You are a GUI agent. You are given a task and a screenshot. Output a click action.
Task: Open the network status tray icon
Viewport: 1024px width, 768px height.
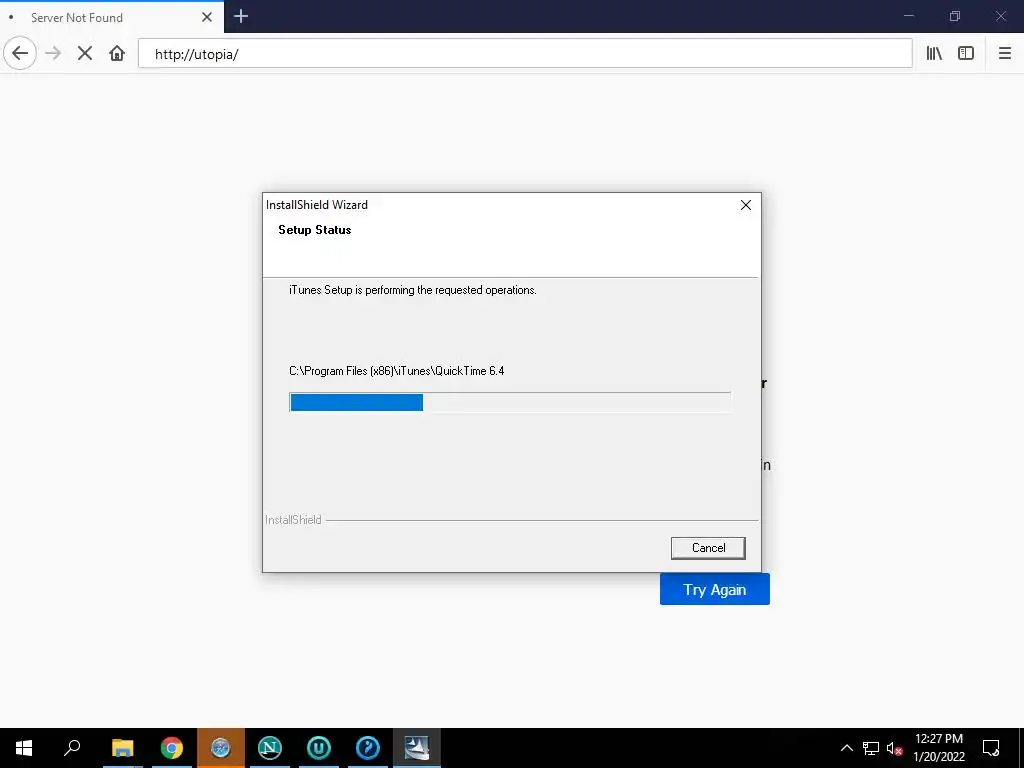click(871, 748)
